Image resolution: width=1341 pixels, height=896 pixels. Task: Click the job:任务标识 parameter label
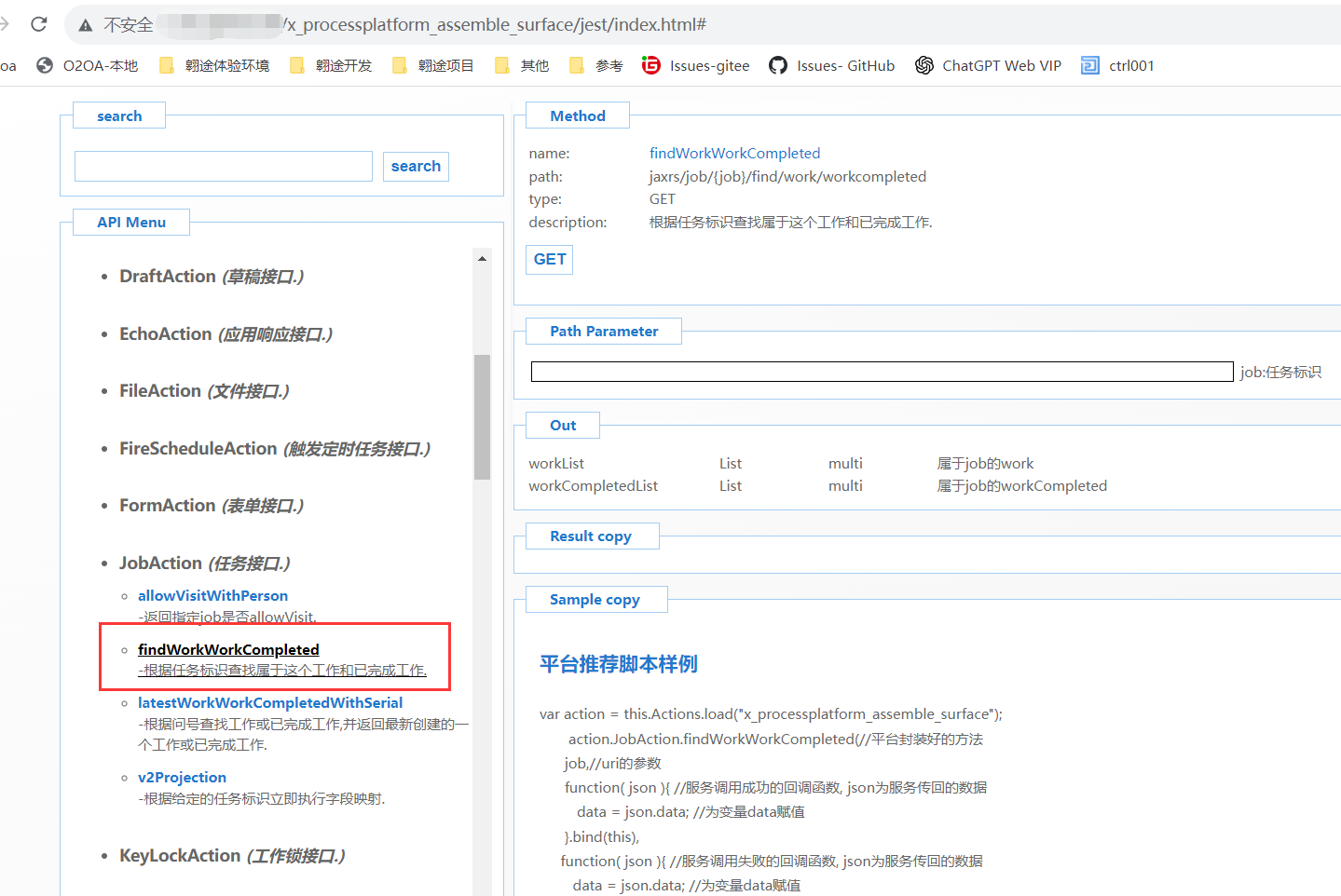pos(1280,372)
